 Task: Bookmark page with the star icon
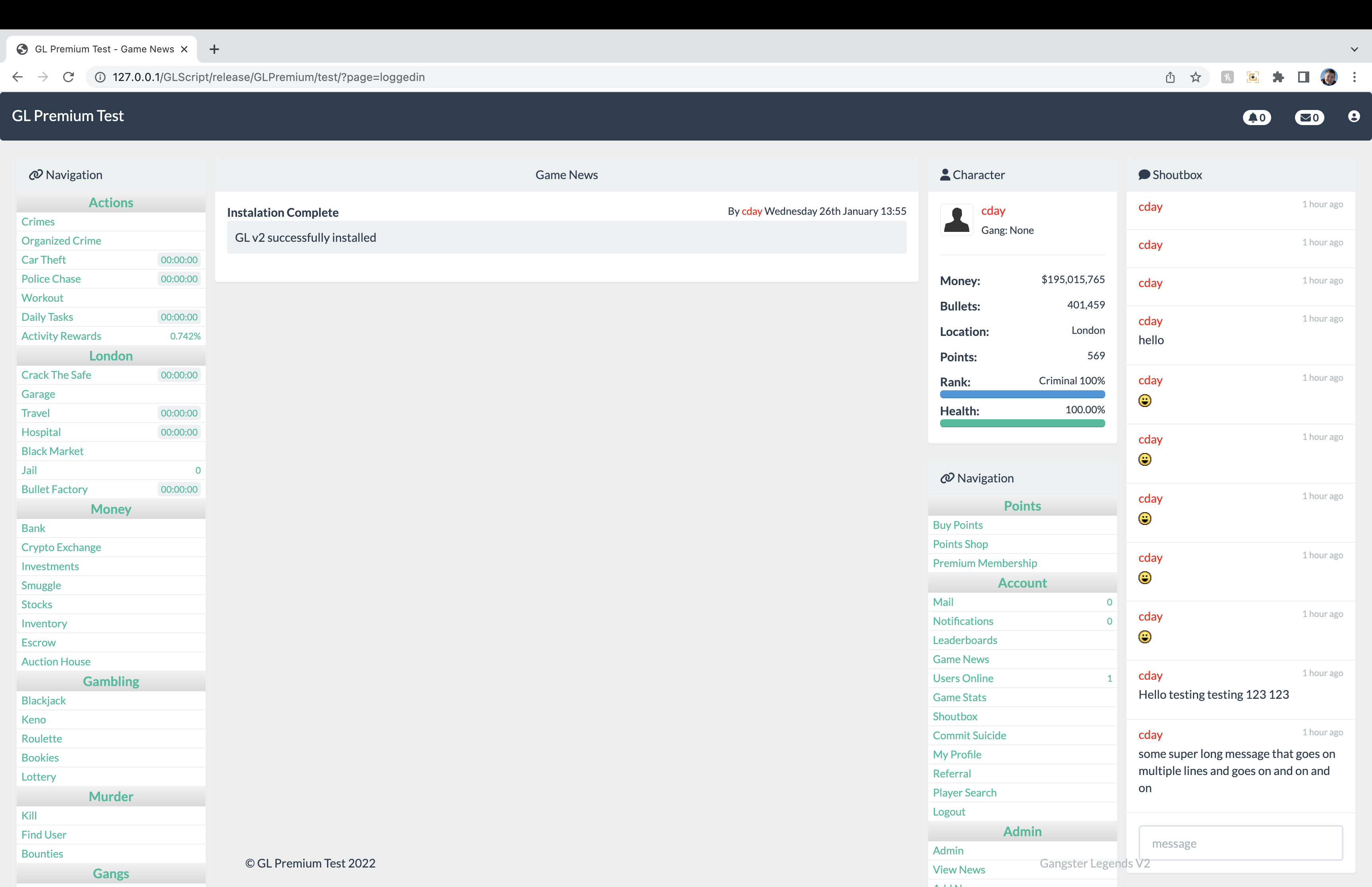pyautogui.click(x=1196, y=77)
